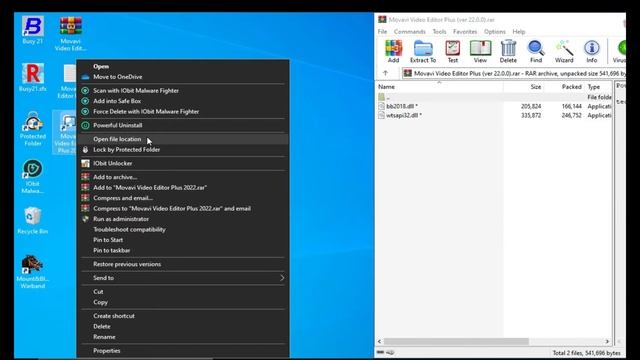Viewport: 640px width, 360px height.
Task: Select the Recycle Bin desktop icon
Action: click(33, 220)
